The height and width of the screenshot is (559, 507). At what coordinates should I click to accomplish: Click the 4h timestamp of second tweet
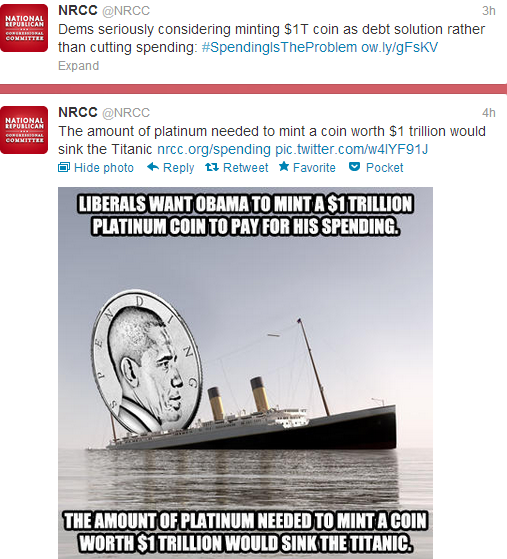click(488, 113)
